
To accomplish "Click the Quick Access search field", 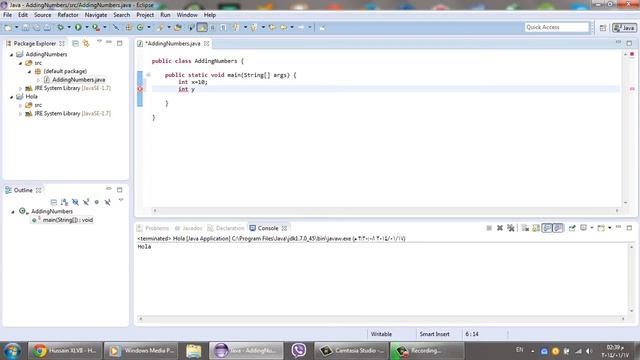I will [557, 27].
